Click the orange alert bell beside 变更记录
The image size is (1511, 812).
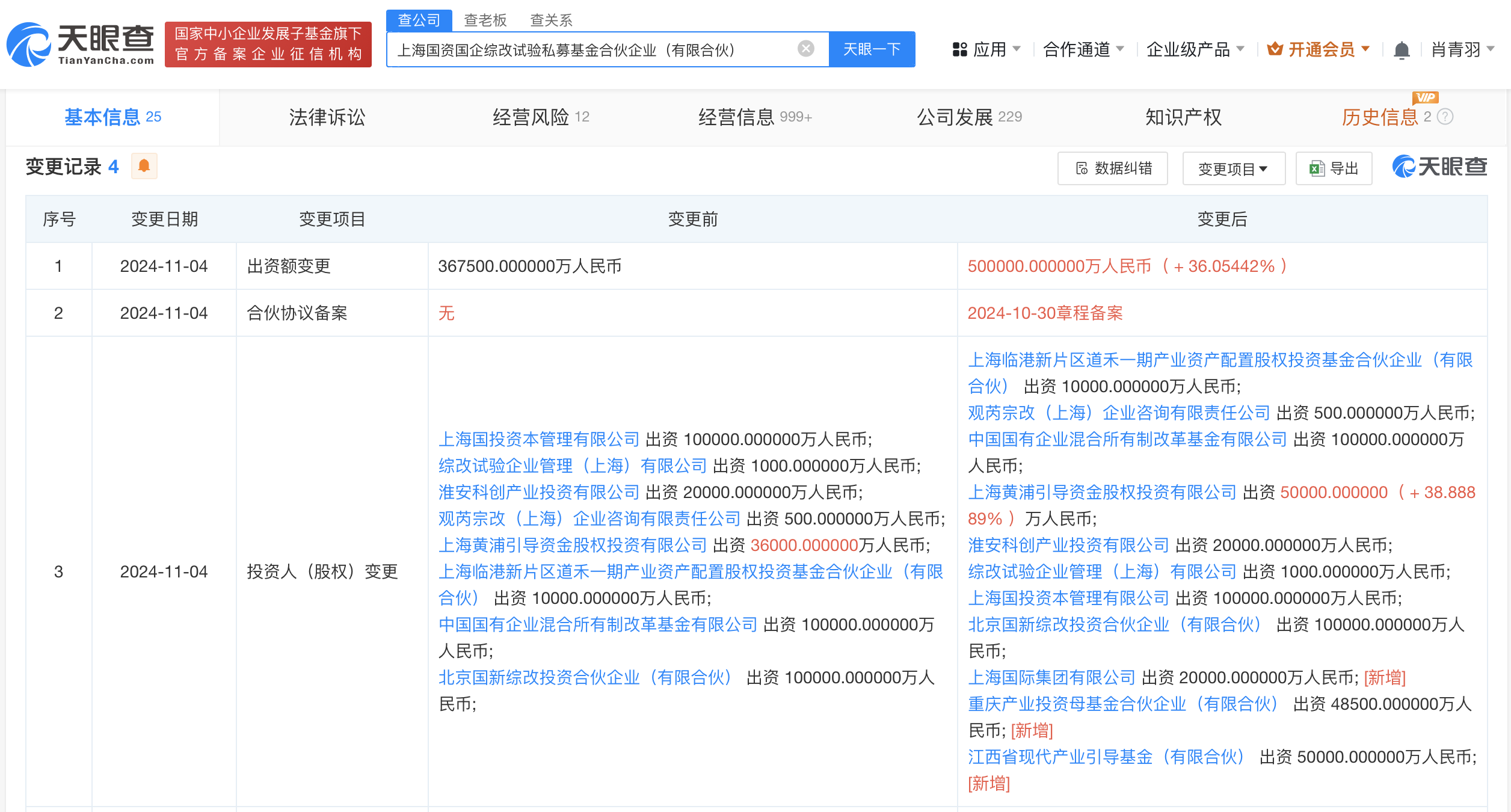pyautogui.click(x=144, y=167)
